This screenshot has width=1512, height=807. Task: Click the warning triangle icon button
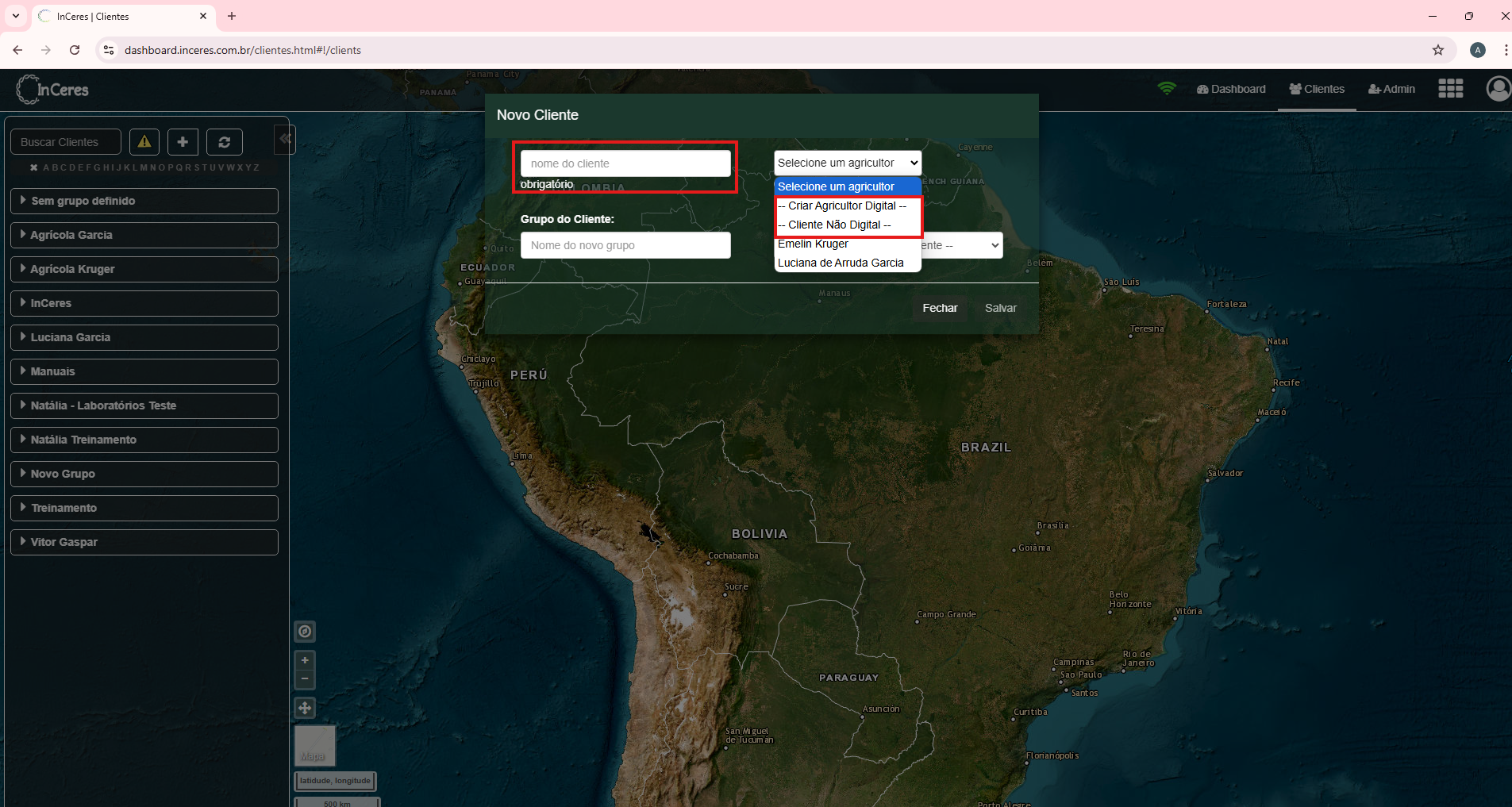(x=144, y=142)
